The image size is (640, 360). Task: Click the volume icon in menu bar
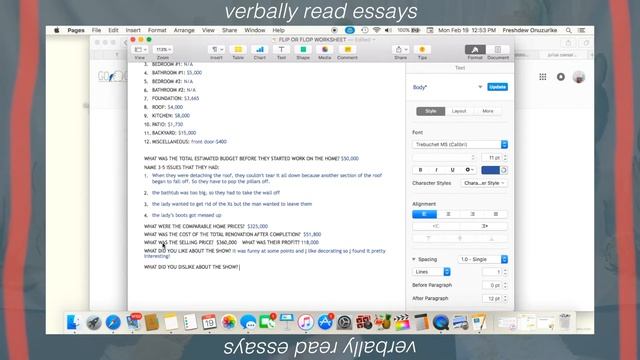[x=388, y=30]
